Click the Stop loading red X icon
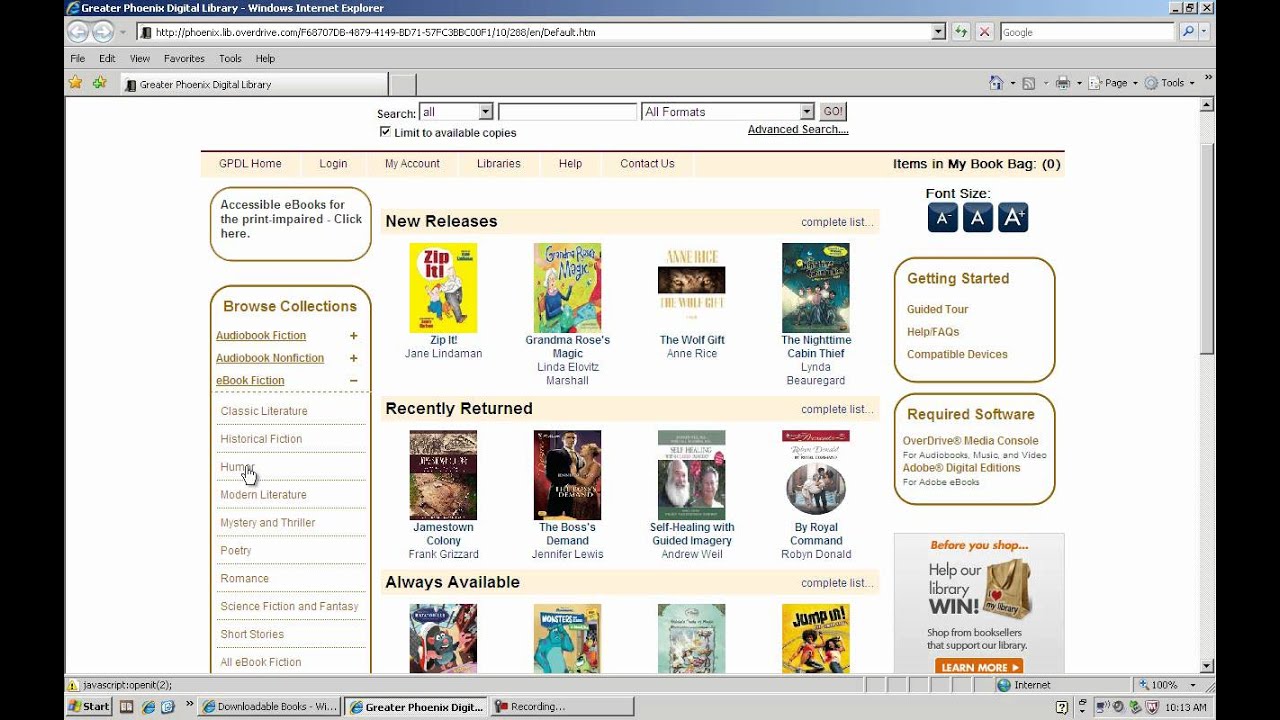 [x=985, y=32]
